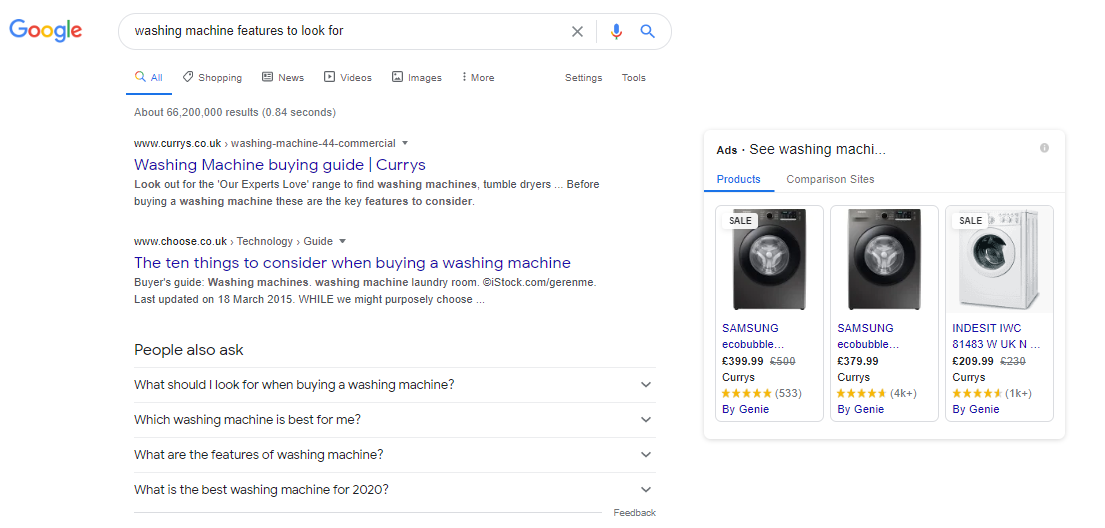The height and width of the screenshot is (528, 1105).
Task: Click the More three-dots menu
Action: 478,78
